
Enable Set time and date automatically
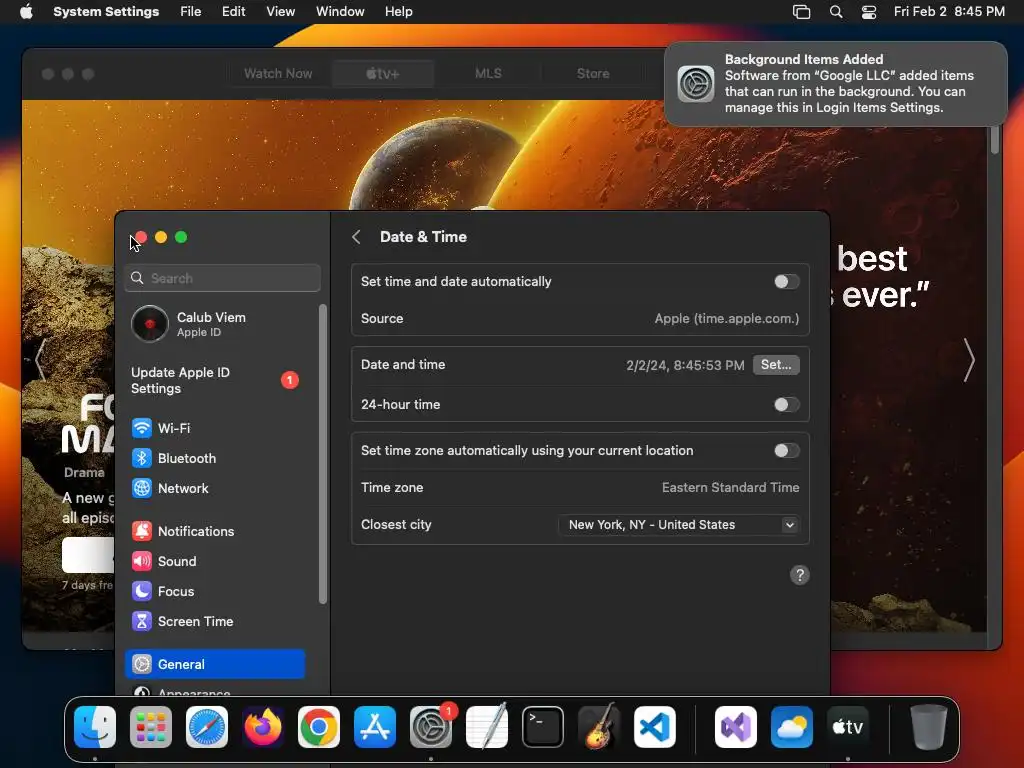click(x=786, y=281)
